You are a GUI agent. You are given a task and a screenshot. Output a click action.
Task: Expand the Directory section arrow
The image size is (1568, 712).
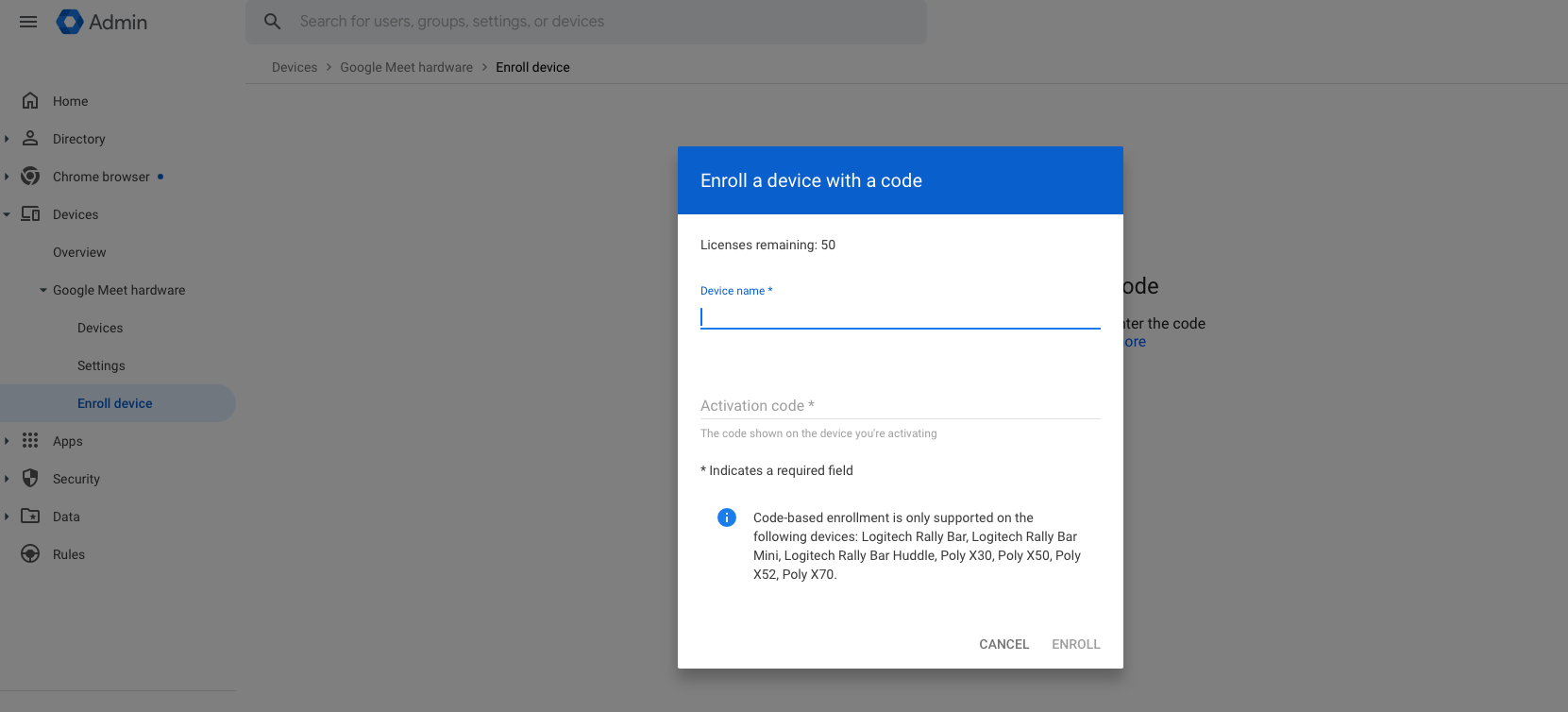coord(7,139)
